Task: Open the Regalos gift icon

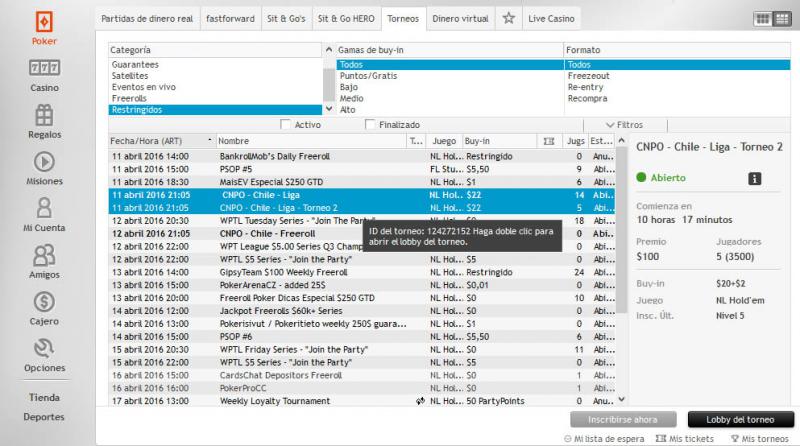Action: coord(44,115)
